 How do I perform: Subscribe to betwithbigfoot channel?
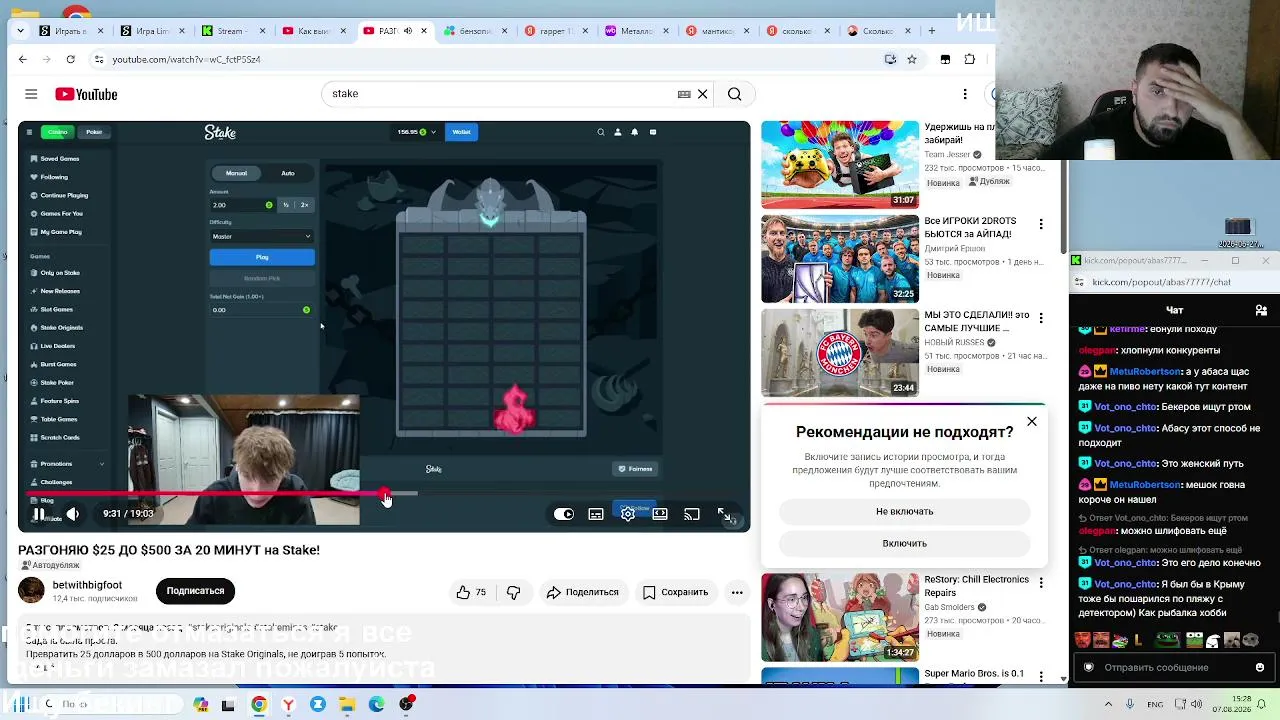tap(195, 591)
